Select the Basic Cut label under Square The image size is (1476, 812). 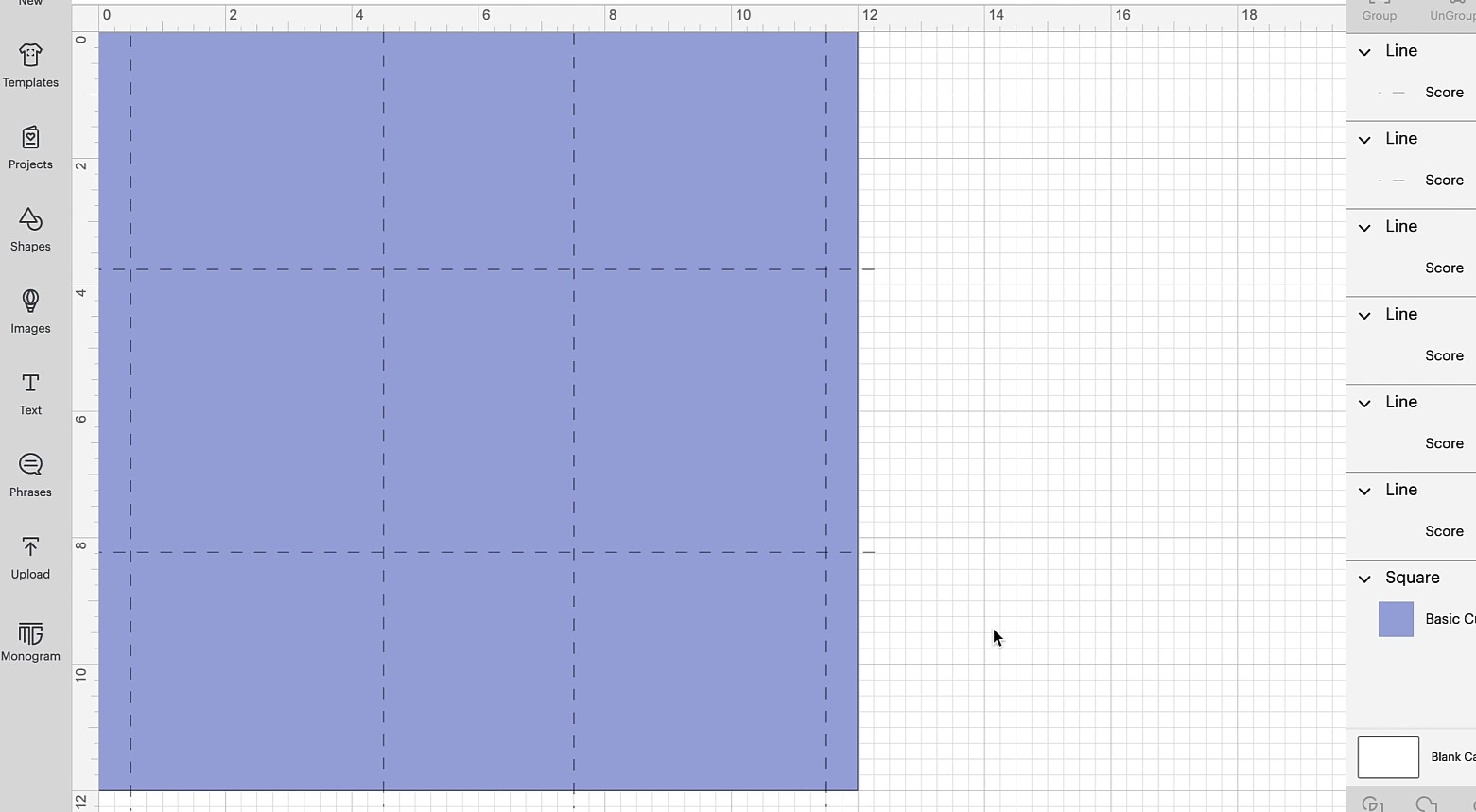pyautogui.click(x=1450, y=619)
